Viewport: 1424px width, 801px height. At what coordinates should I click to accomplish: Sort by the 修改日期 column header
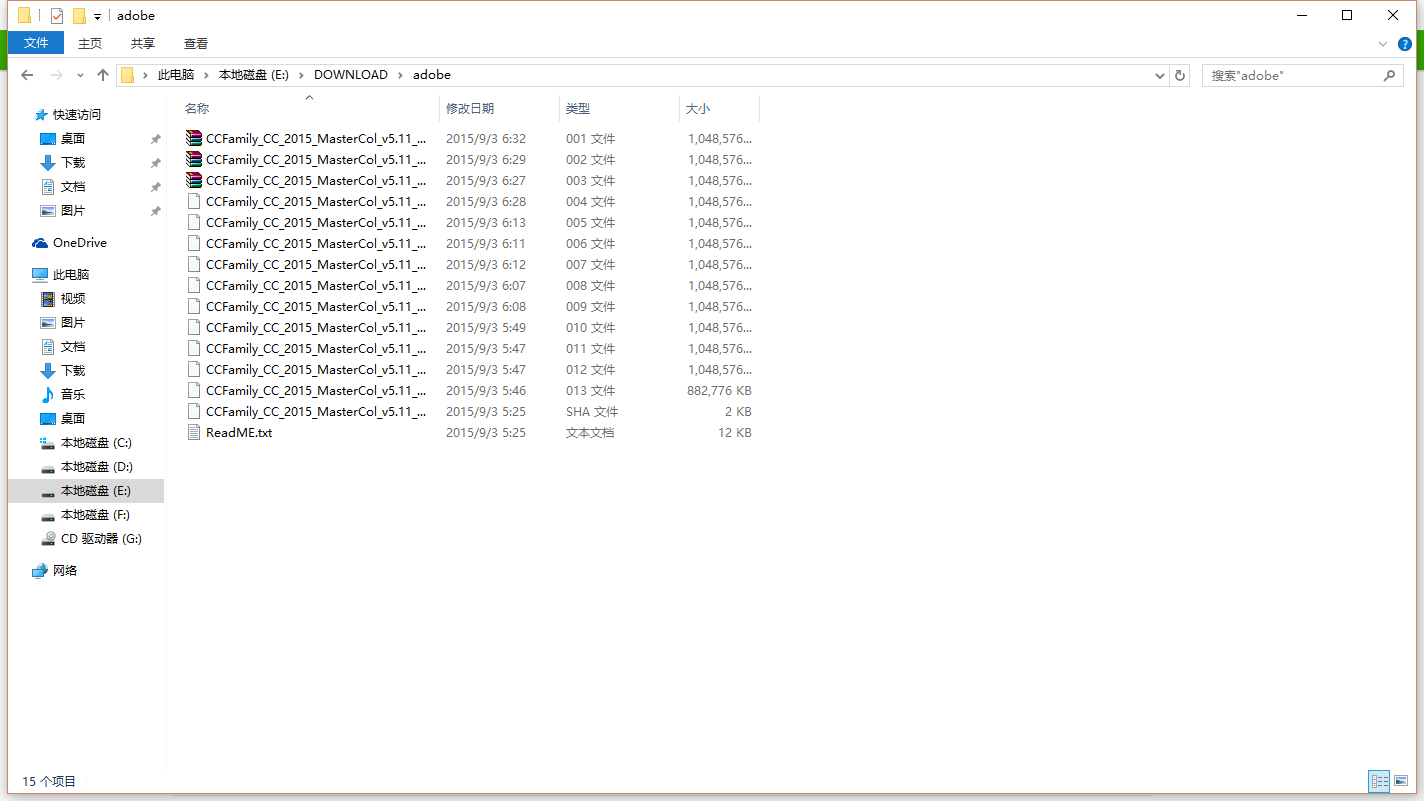(470, 108)
